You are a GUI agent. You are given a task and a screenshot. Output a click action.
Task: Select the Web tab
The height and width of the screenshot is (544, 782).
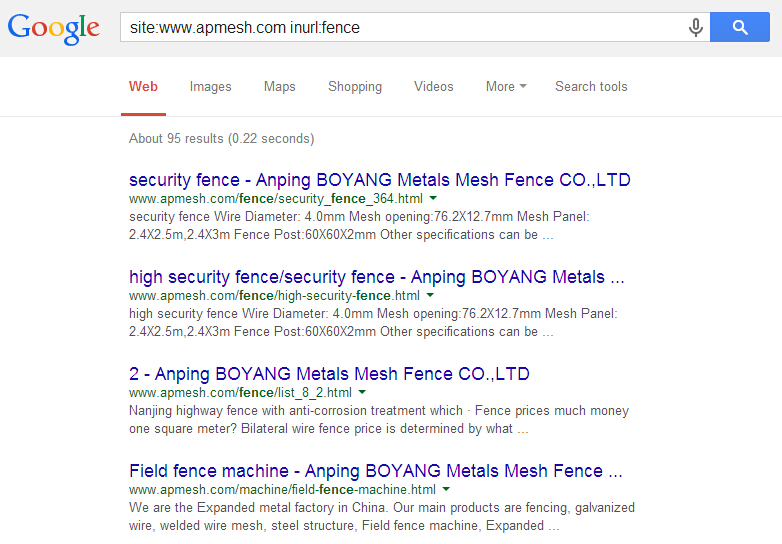tap(143, 87)
